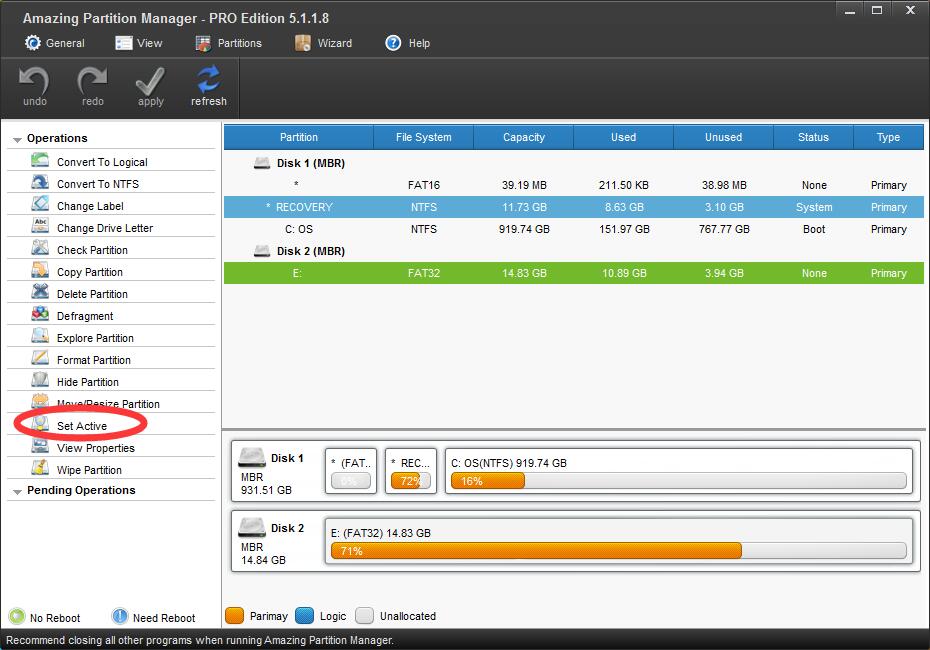930x650 pixels.
Task: Sort by the File System column header
Action: pos(423,137)
